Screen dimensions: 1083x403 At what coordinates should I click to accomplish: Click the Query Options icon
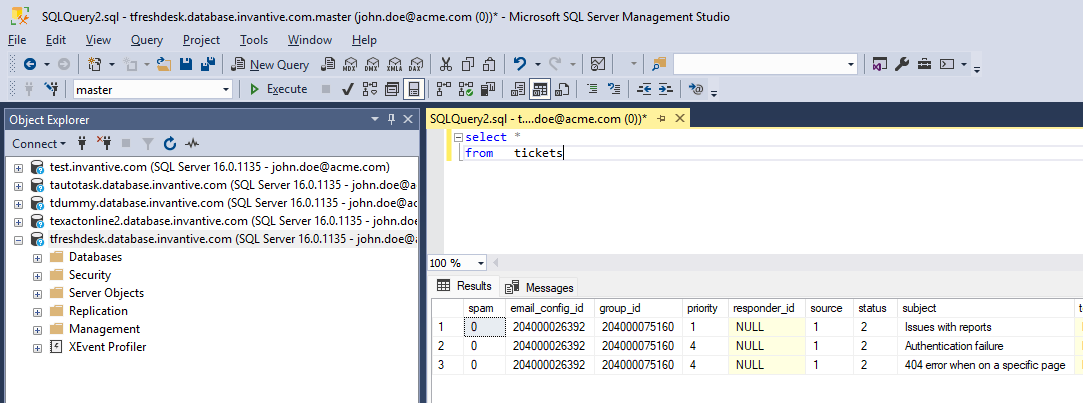click(x=392, y=88)
